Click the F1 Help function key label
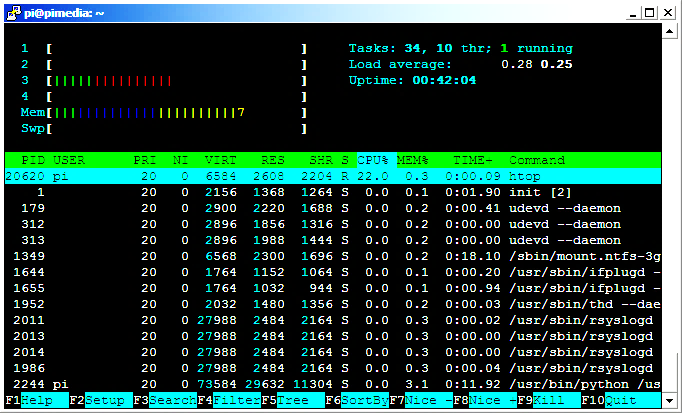This screenshot has width=682, height=413. (37, 400)
